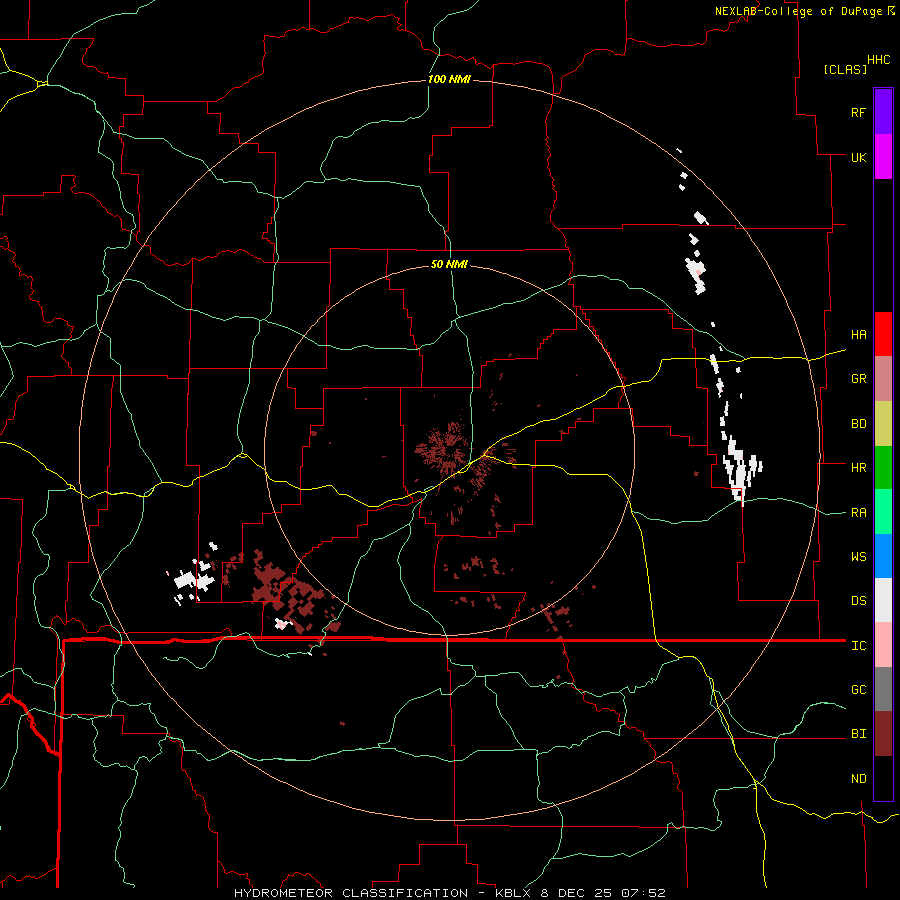Click the magenta UK legend swatch
This screenshot has height=900, width=900.
coord(883,157)
